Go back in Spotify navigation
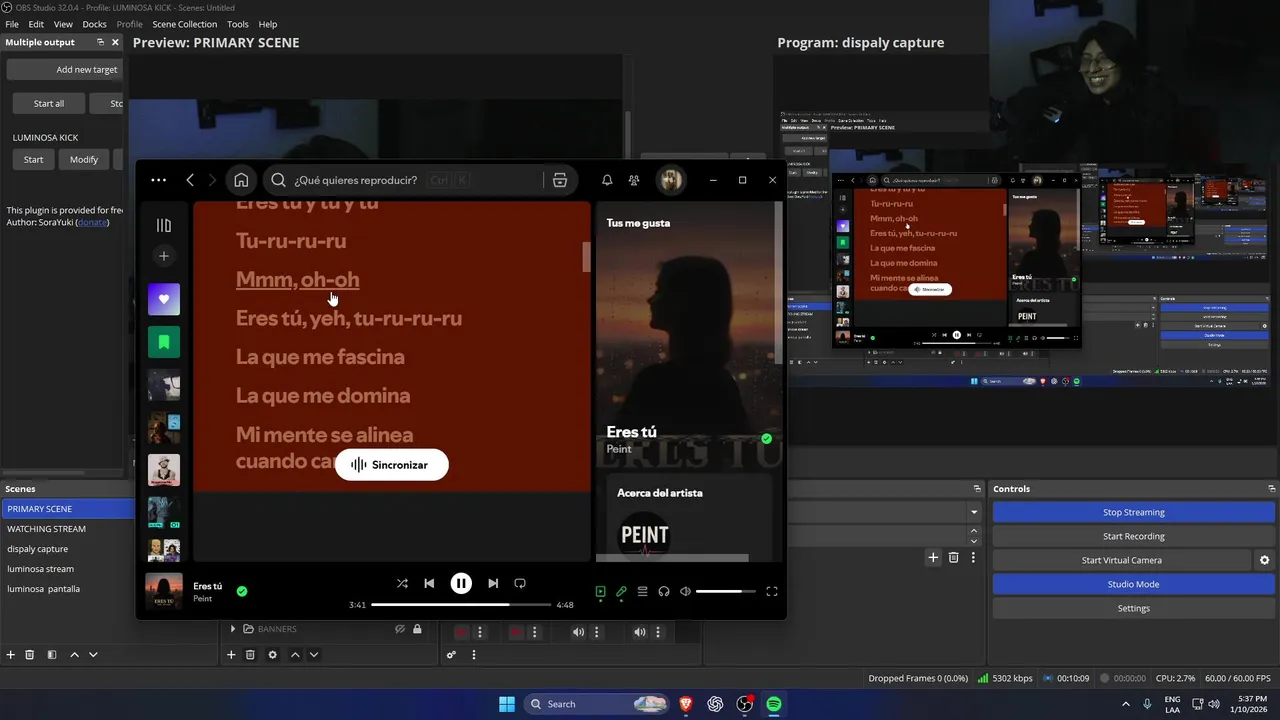The height and width of the screenshot is (720, 1280). pos(190,180)
